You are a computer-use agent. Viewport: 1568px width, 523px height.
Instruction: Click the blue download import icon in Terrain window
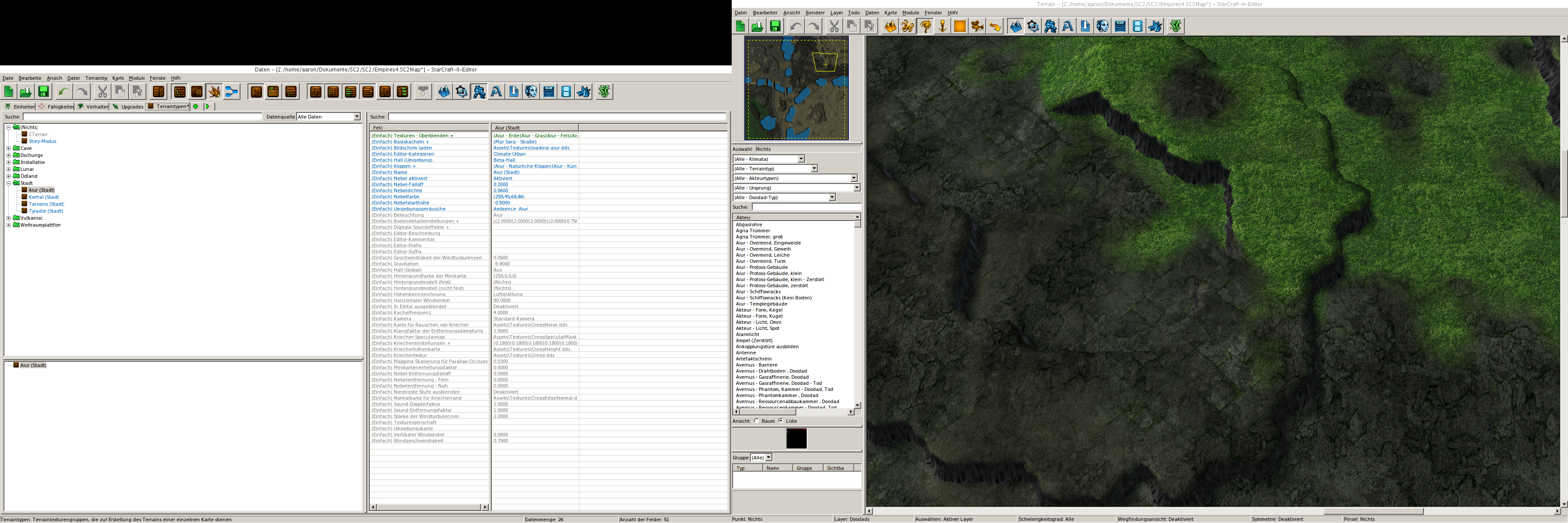1085,26
